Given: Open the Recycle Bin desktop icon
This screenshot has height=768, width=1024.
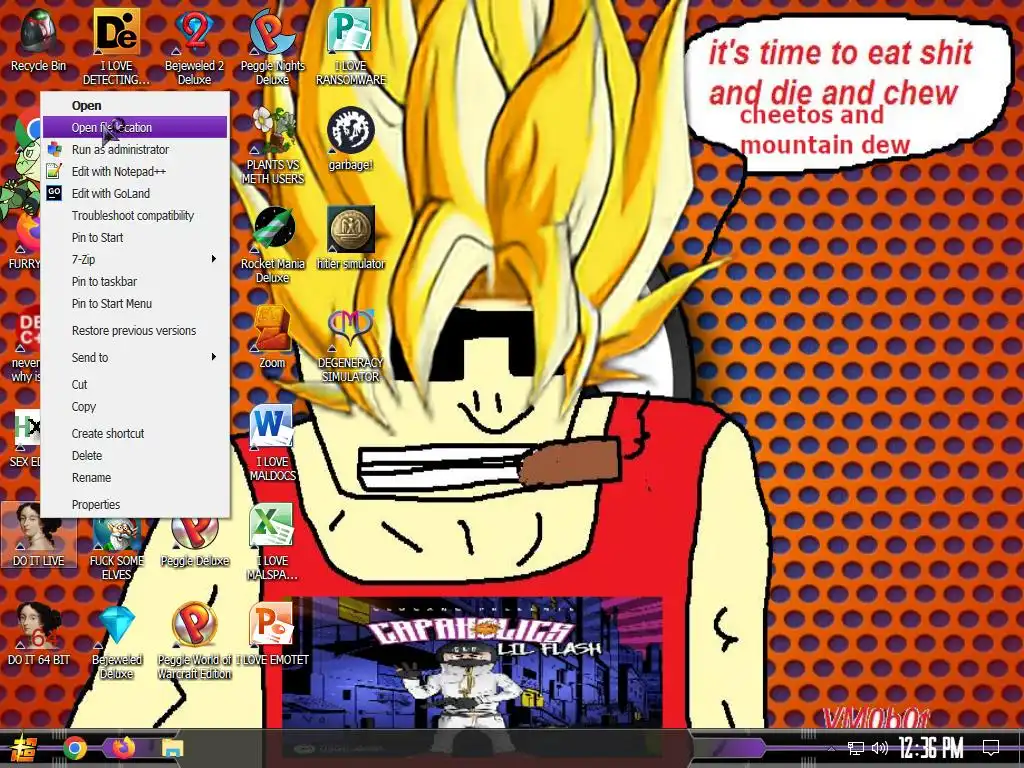Looking at the screenshot, I should point(38,39).
